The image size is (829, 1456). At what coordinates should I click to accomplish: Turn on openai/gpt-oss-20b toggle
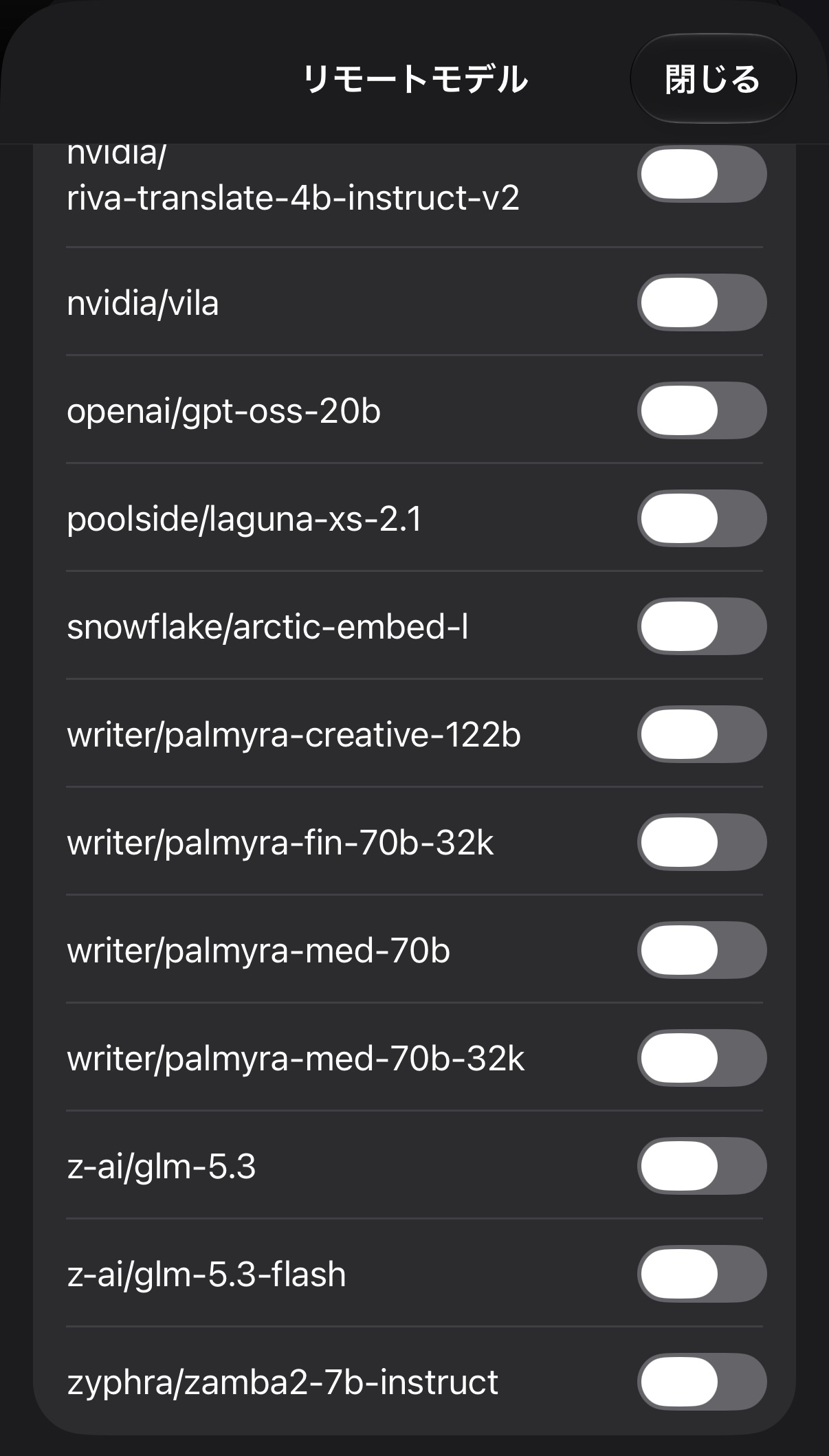(702, 410)
